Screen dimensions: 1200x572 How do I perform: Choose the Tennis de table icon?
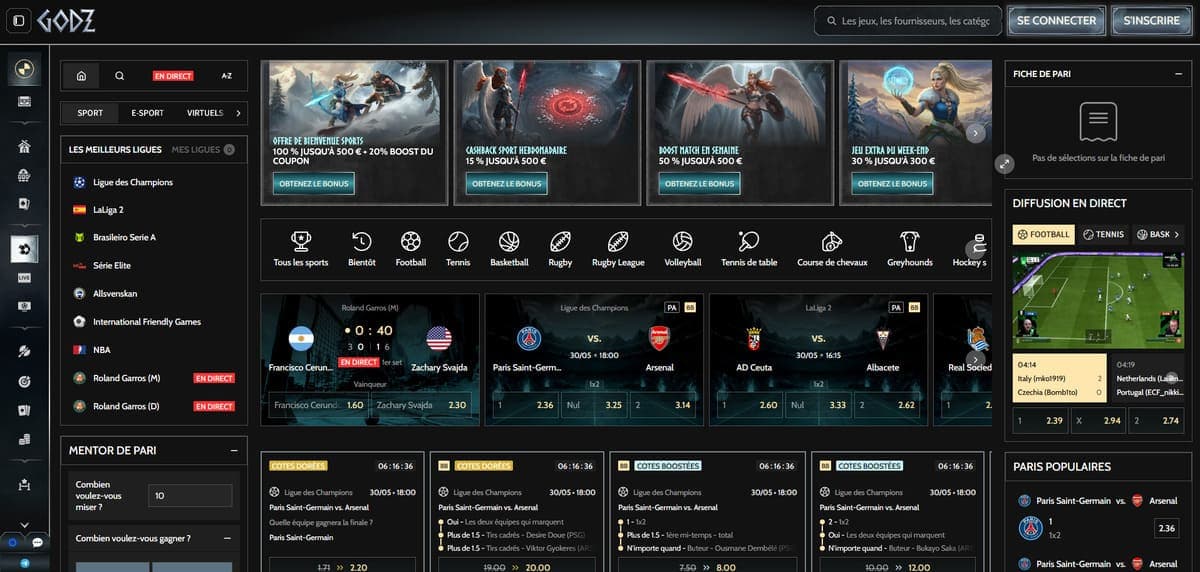(749, 241)
